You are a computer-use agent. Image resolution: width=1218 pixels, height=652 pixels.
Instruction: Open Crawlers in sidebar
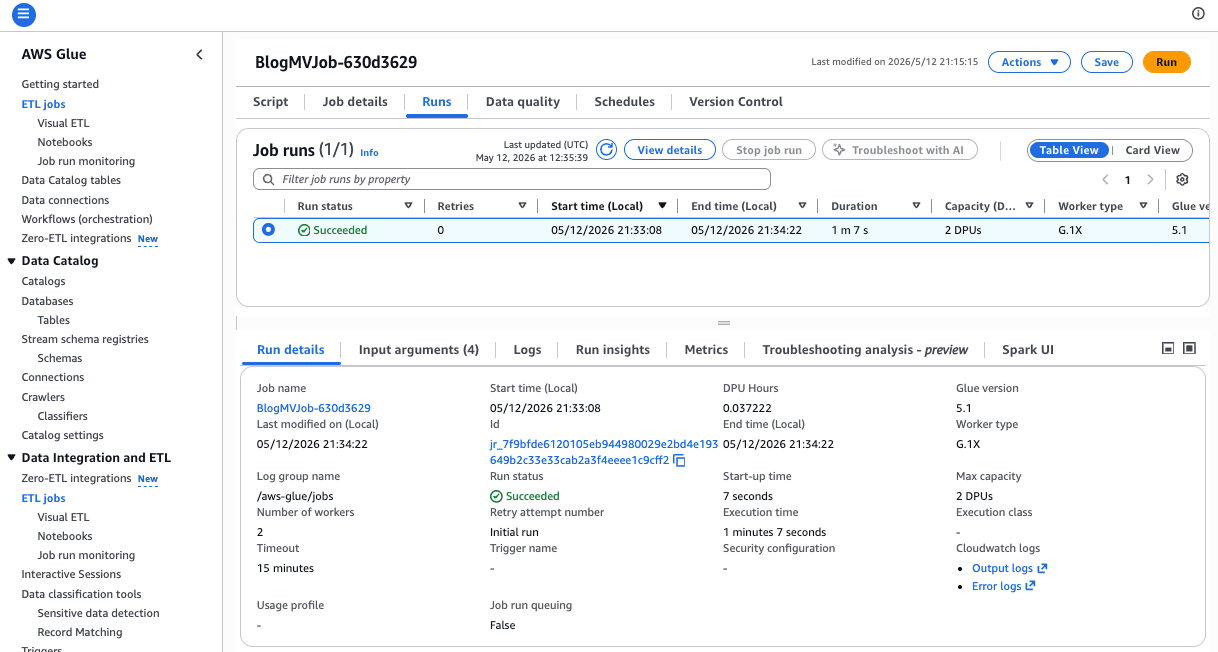pos(43,397)
